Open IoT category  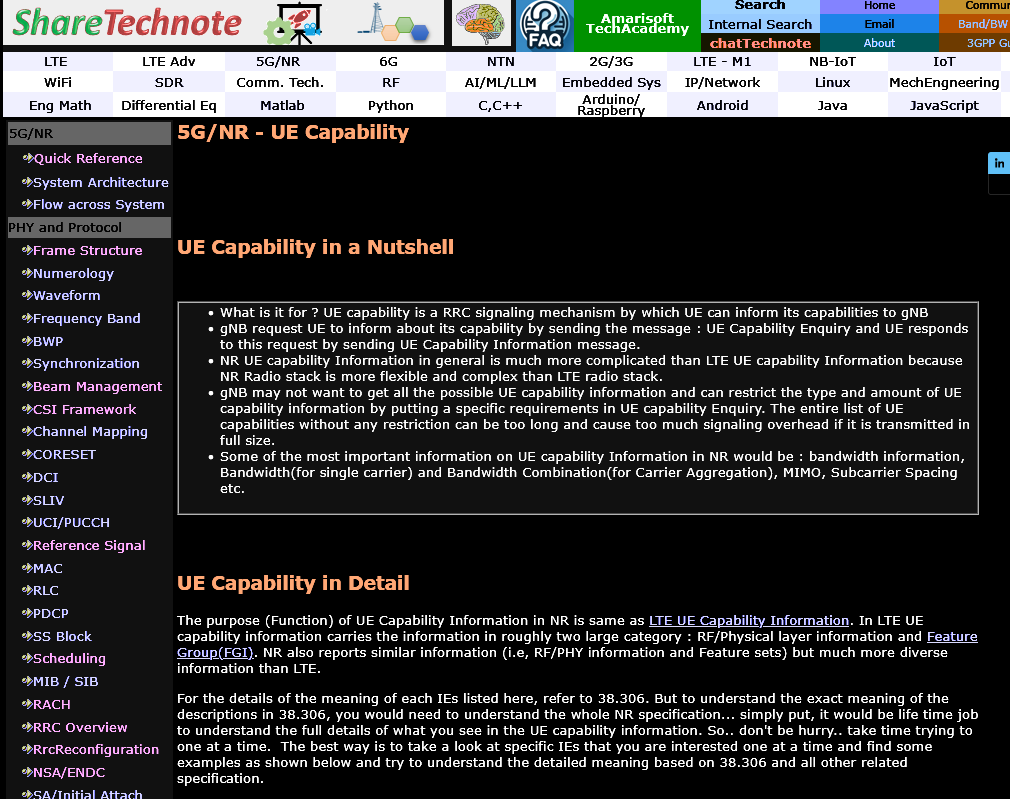coord(944,61)
